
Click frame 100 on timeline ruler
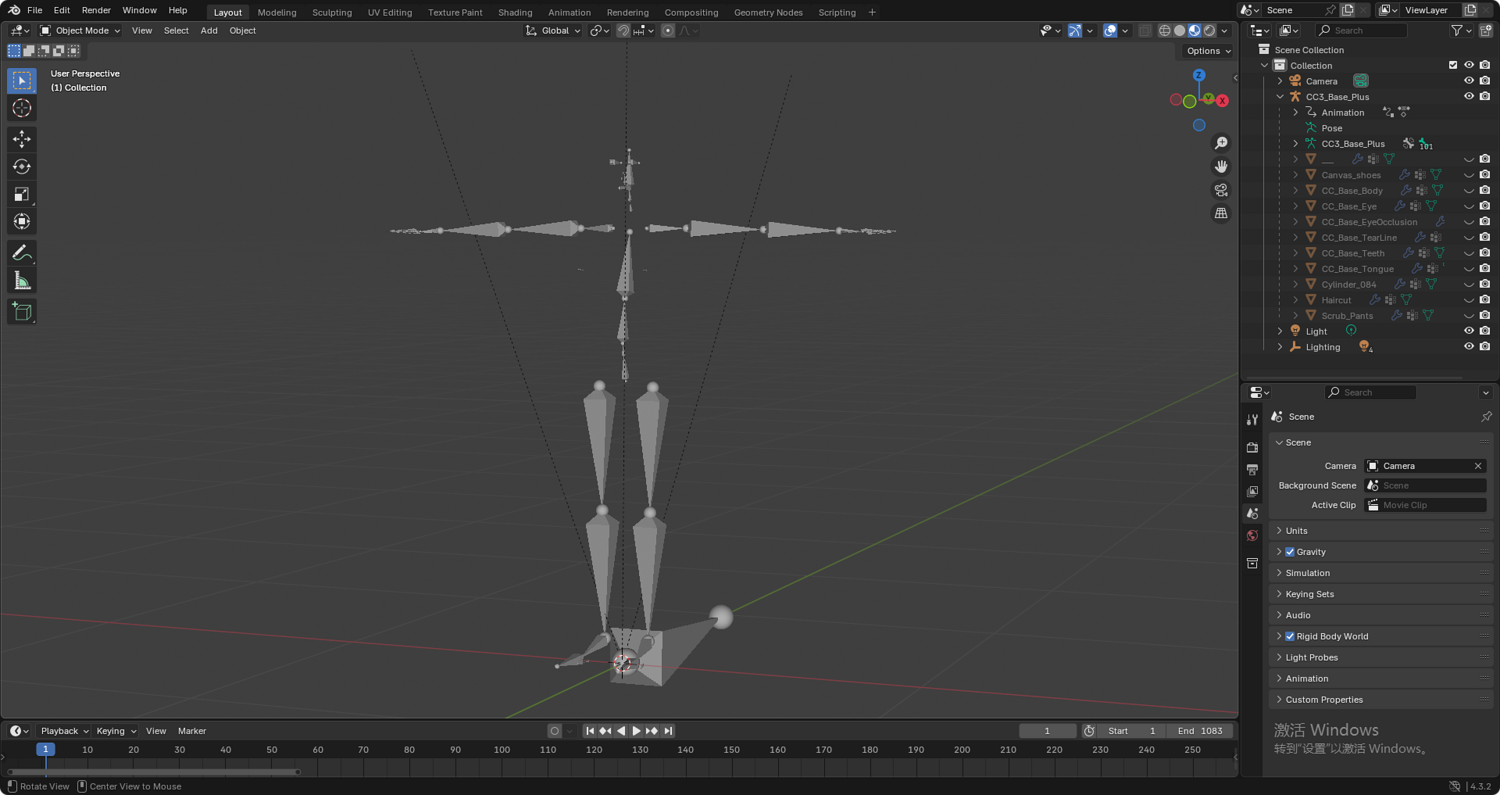pyautogui.click(x=502, y=750)
